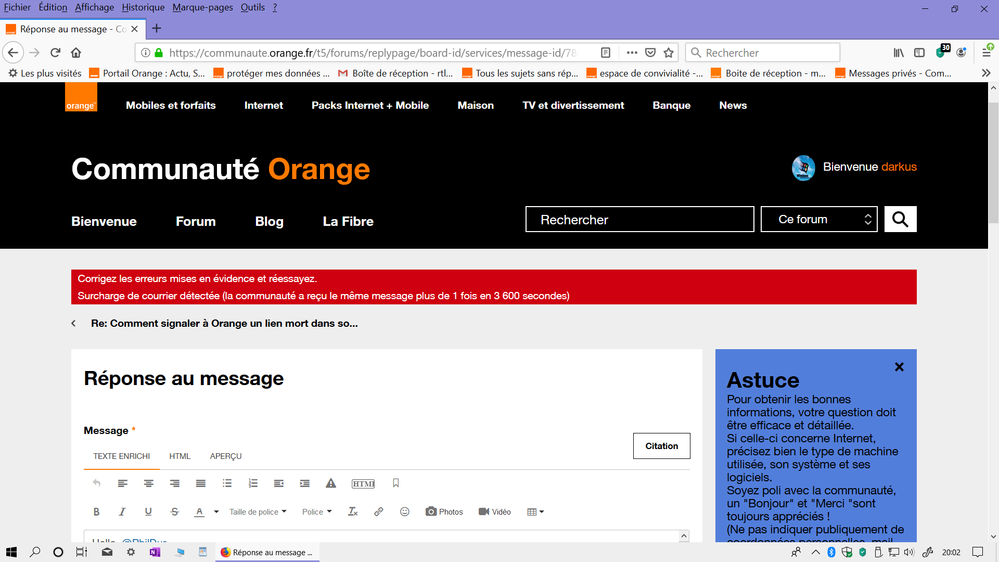Toggle reader view icon in address bar
The height and width of the screenshot is (562, 999).
point(605,53)
